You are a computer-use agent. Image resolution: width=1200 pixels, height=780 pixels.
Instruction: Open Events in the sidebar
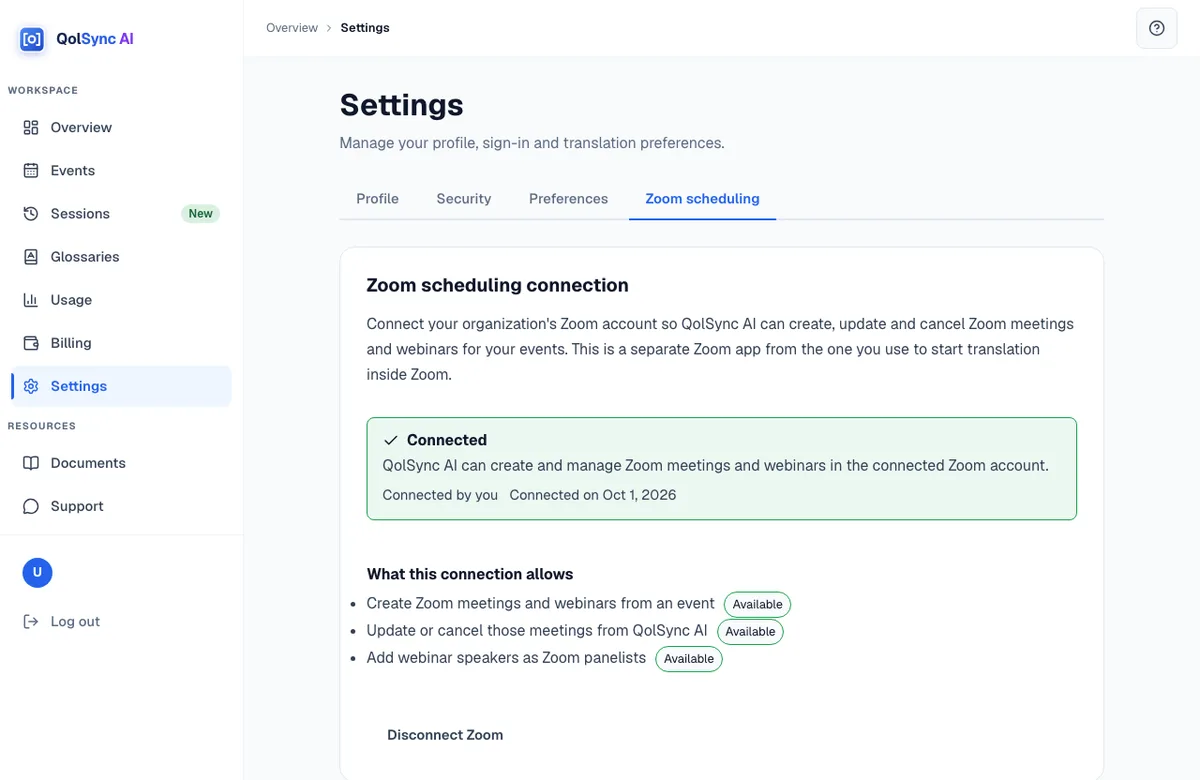pyautogui.click(x=121, y=170)
